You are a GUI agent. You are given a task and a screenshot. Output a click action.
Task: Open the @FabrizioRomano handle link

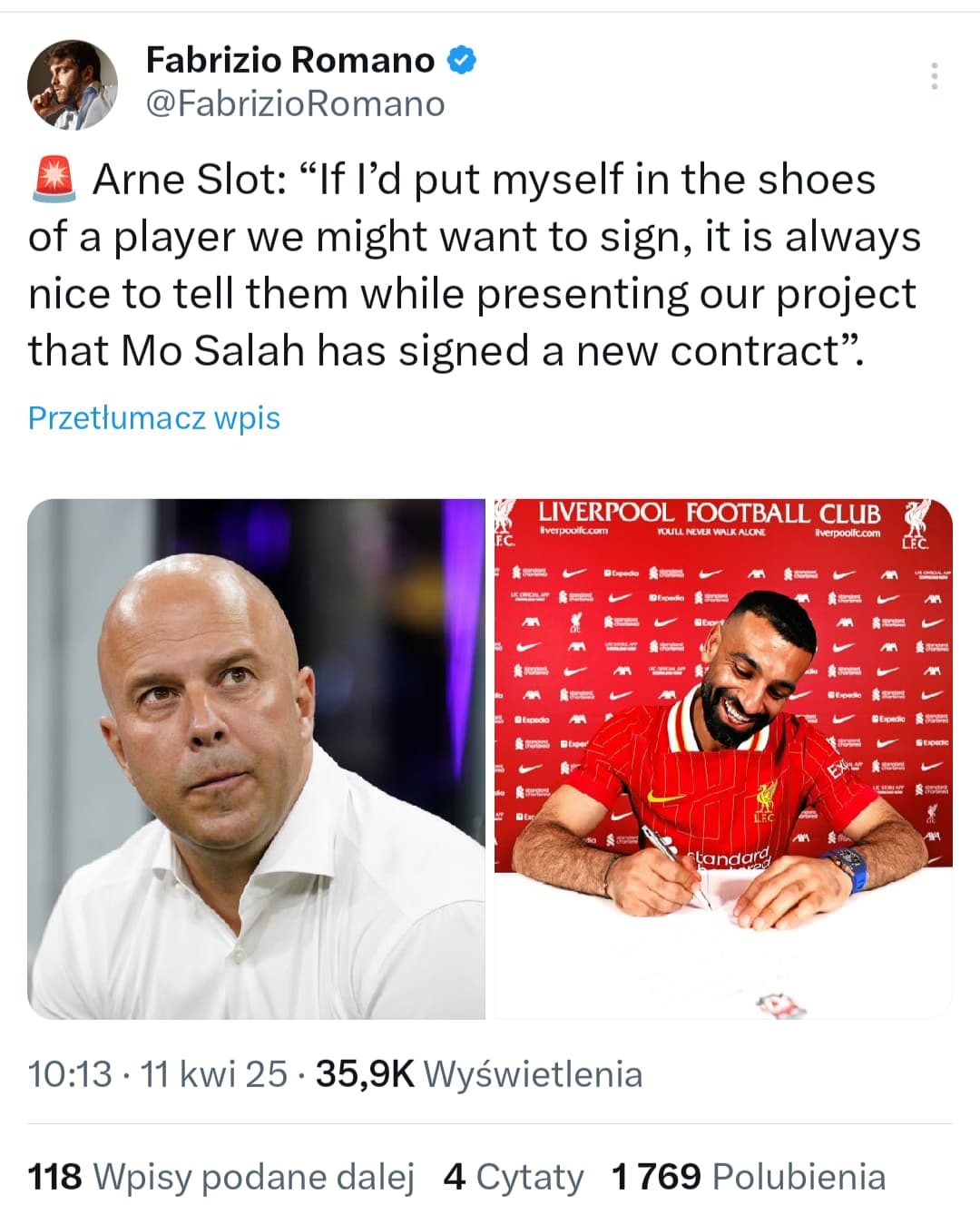[296, 104]
